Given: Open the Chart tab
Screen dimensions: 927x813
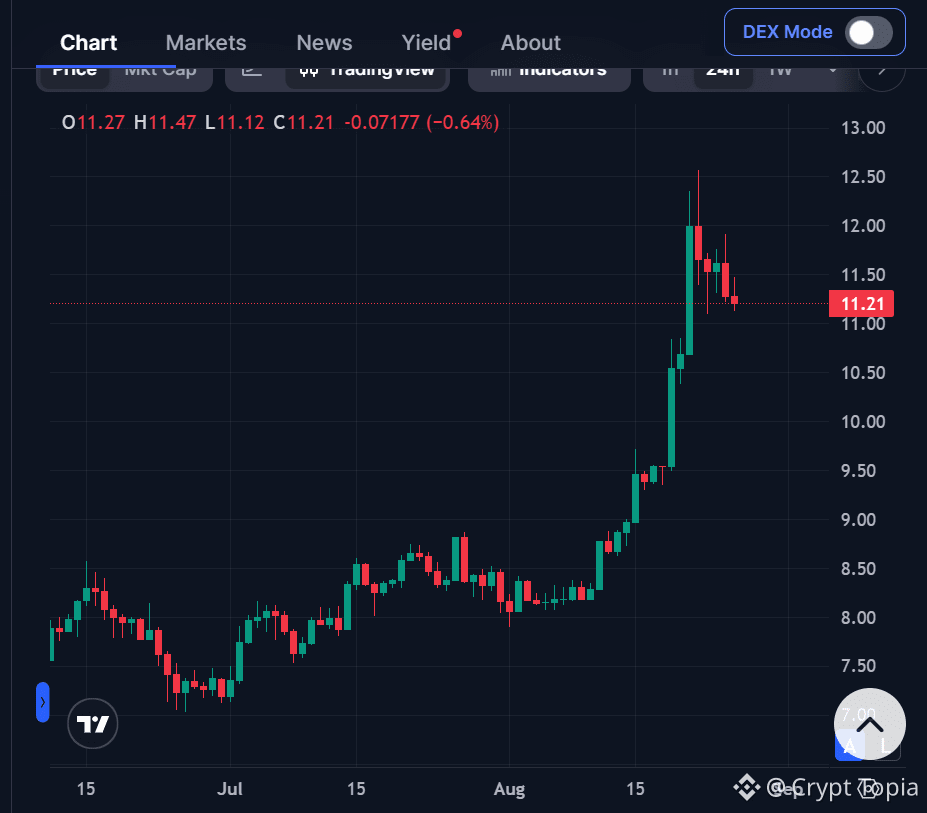Looking at the screenshot, I should pyautogui.click(x=89, y=43).
